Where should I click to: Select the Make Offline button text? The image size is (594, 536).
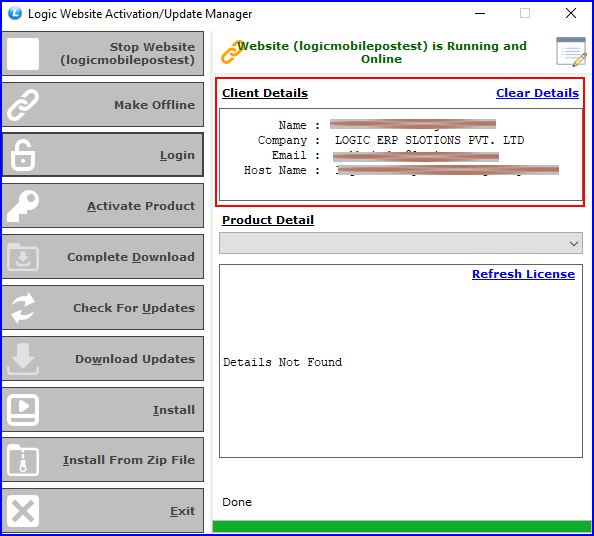(x=155, y=105)
